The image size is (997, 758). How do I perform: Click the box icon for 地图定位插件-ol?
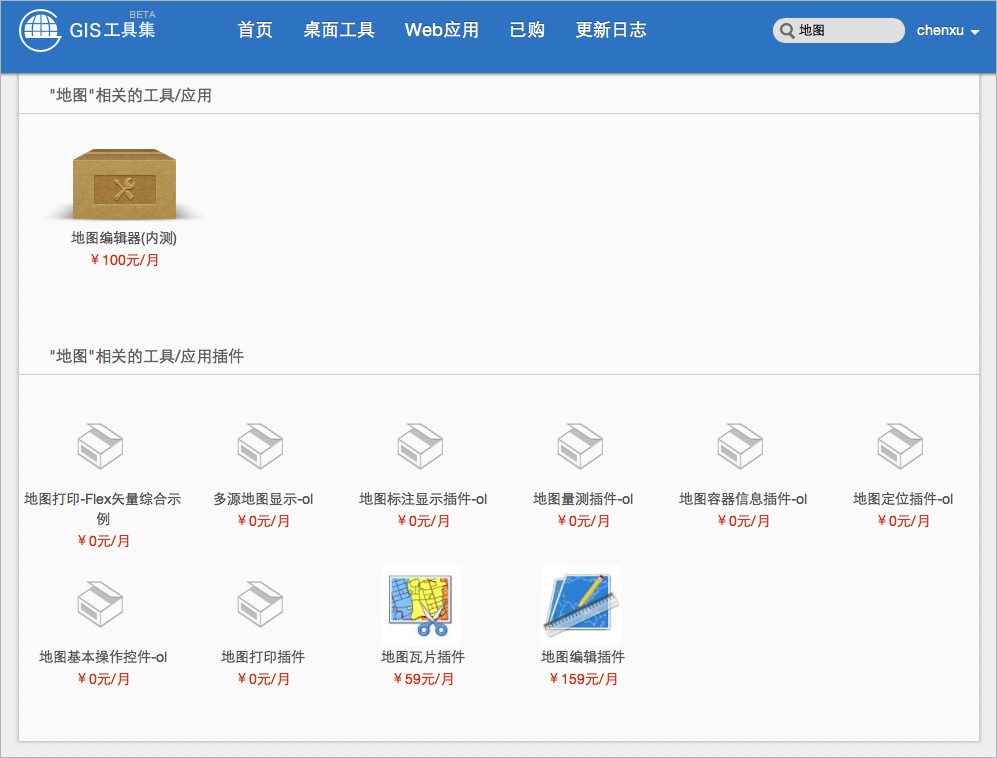click(x=900, y=446)
